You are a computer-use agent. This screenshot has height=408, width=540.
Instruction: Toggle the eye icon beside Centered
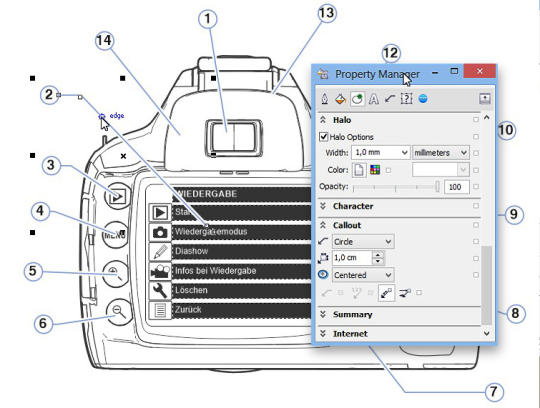[323, 275]
